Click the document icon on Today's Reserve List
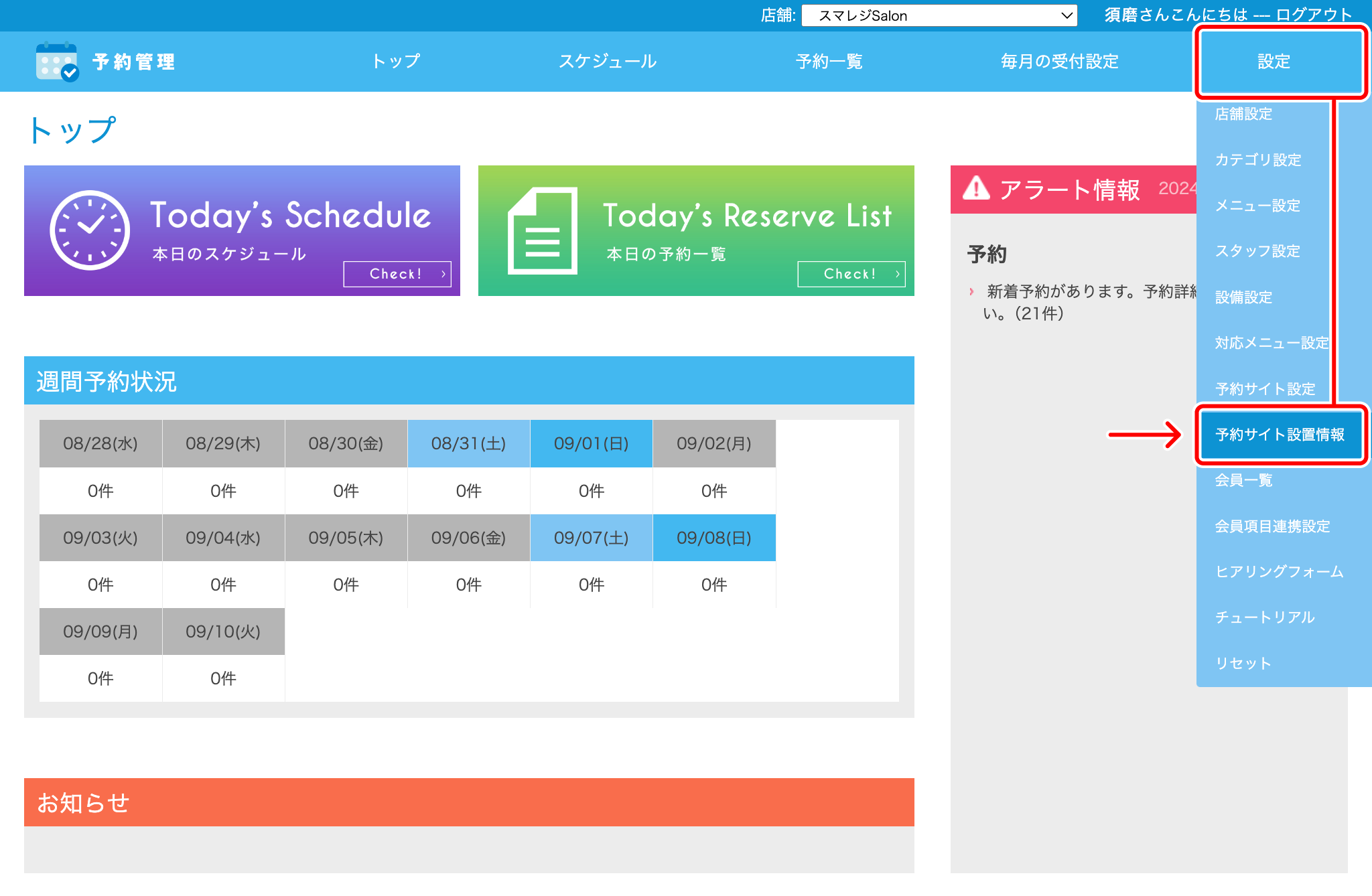The image size is (1372, 896). pos(543,231)
